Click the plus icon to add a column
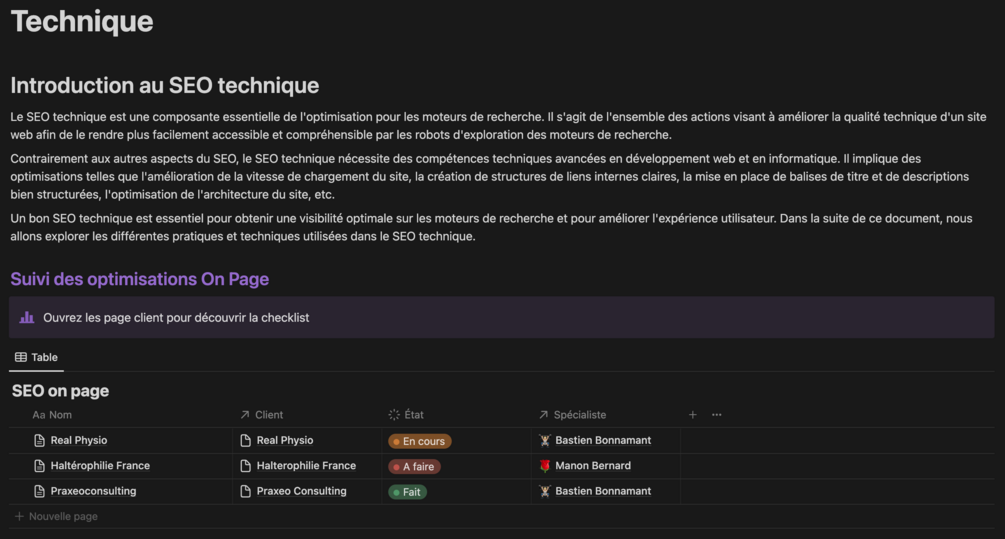 pyautogui.click(x=693, y=415)
